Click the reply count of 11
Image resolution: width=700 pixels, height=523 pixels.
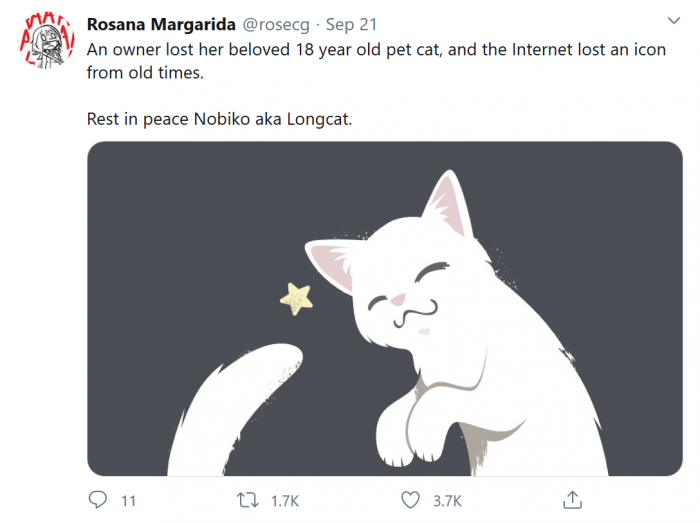pyautogui.click(x=128, y=500)
